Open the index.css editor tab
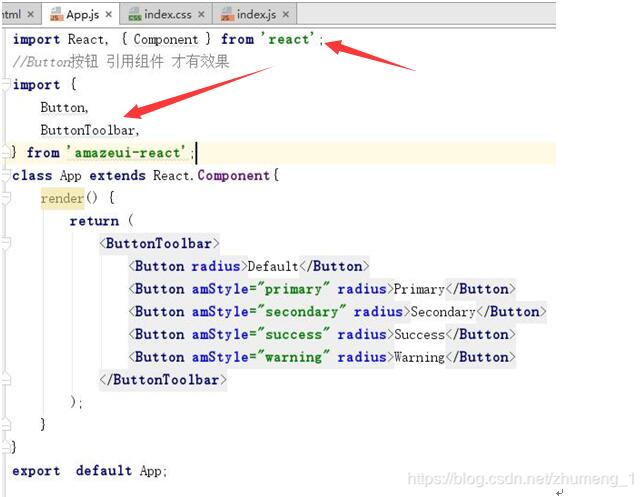This screenshot has width=643, height=497. click(167, 15)
